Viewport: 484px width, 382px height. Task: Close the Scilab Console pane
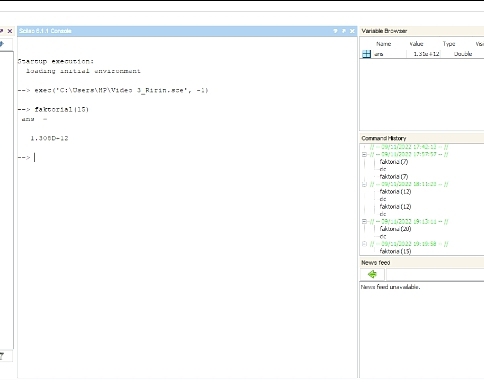(352, 31)
